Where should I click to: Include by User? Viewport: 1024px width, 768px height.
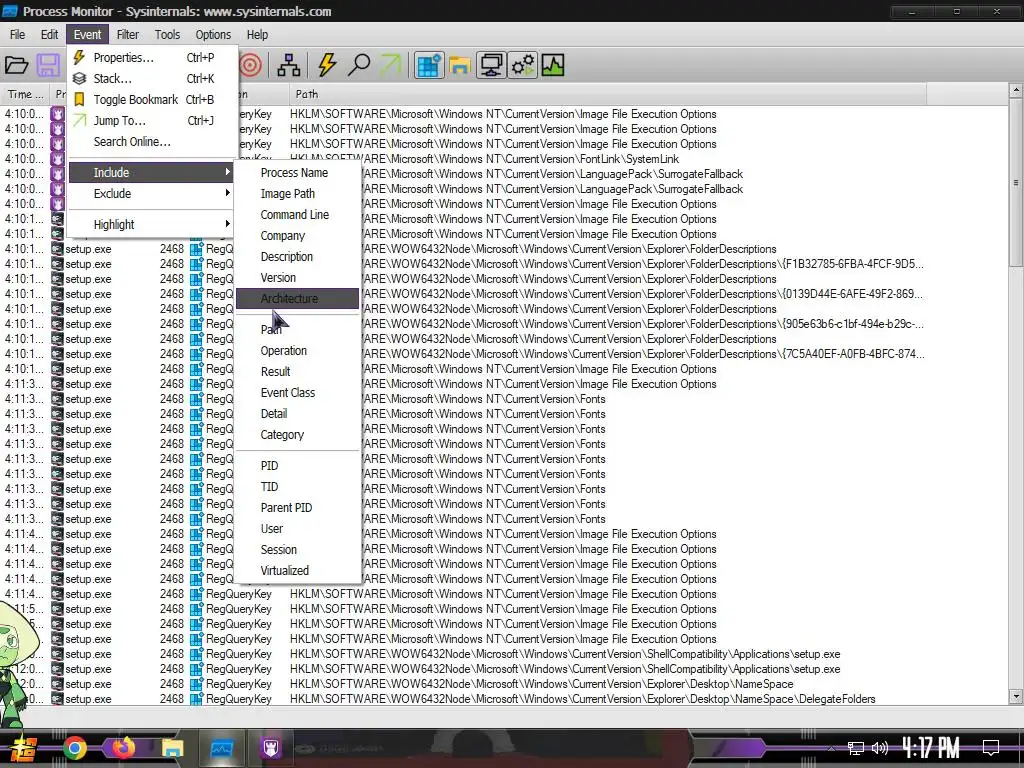click(x=297, y=528)
